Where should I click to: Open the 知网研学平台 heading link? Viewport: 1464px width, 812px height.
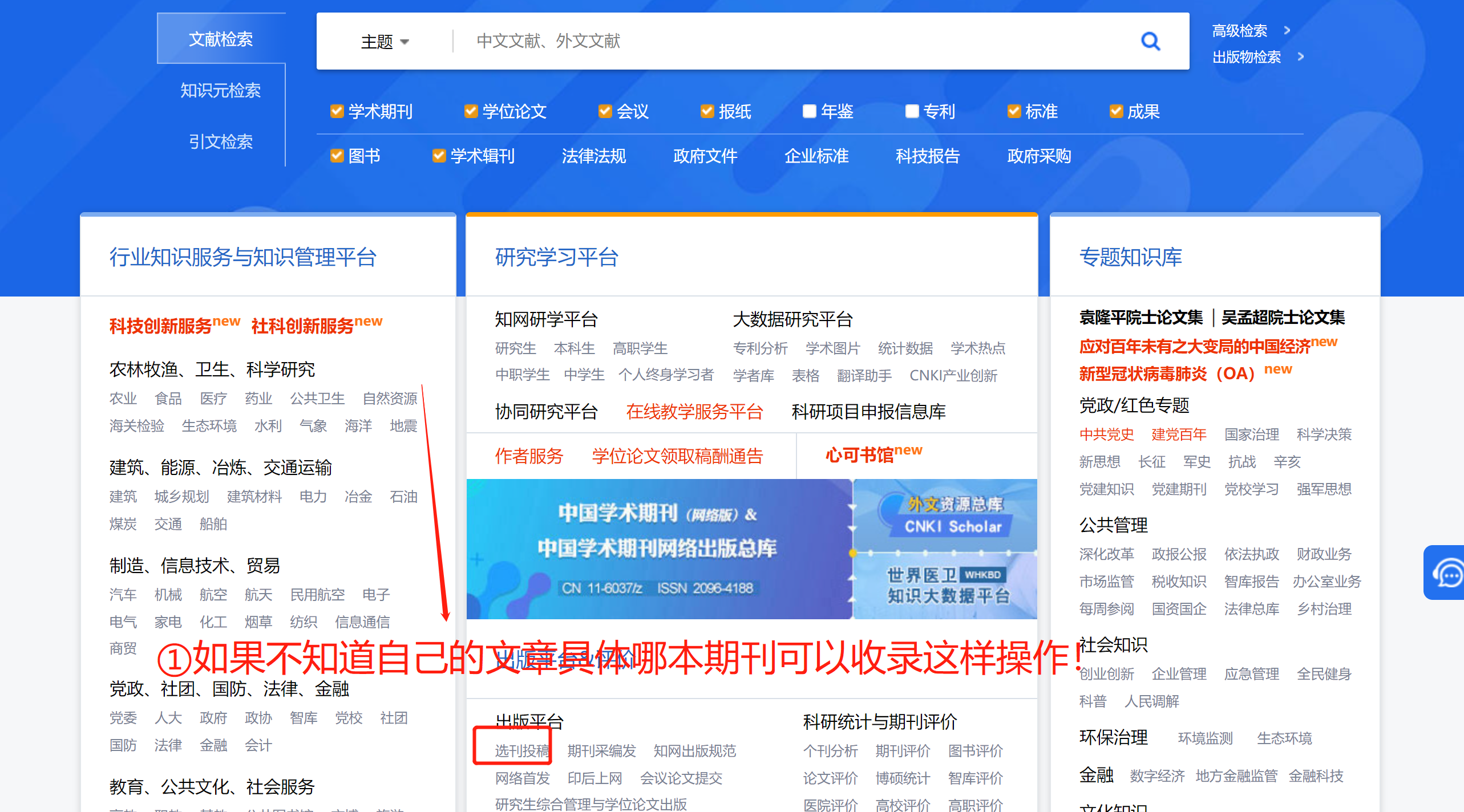546,319
